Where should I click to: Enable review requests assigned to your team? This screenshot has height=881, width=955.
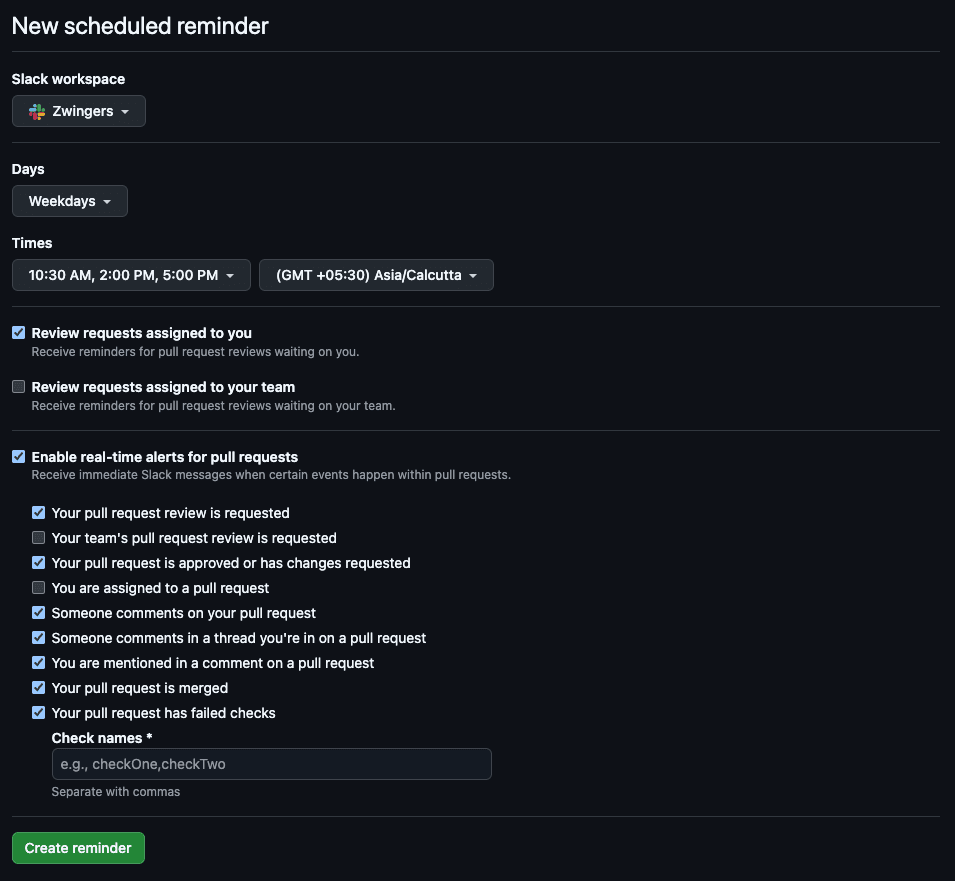18,386
